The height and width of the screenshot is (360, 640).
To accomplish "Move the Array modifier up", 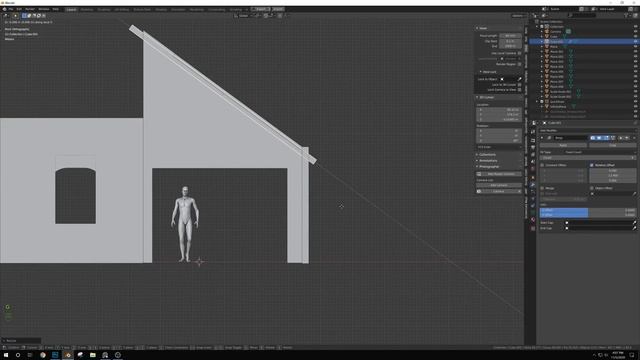I will [x=621, y=138].
